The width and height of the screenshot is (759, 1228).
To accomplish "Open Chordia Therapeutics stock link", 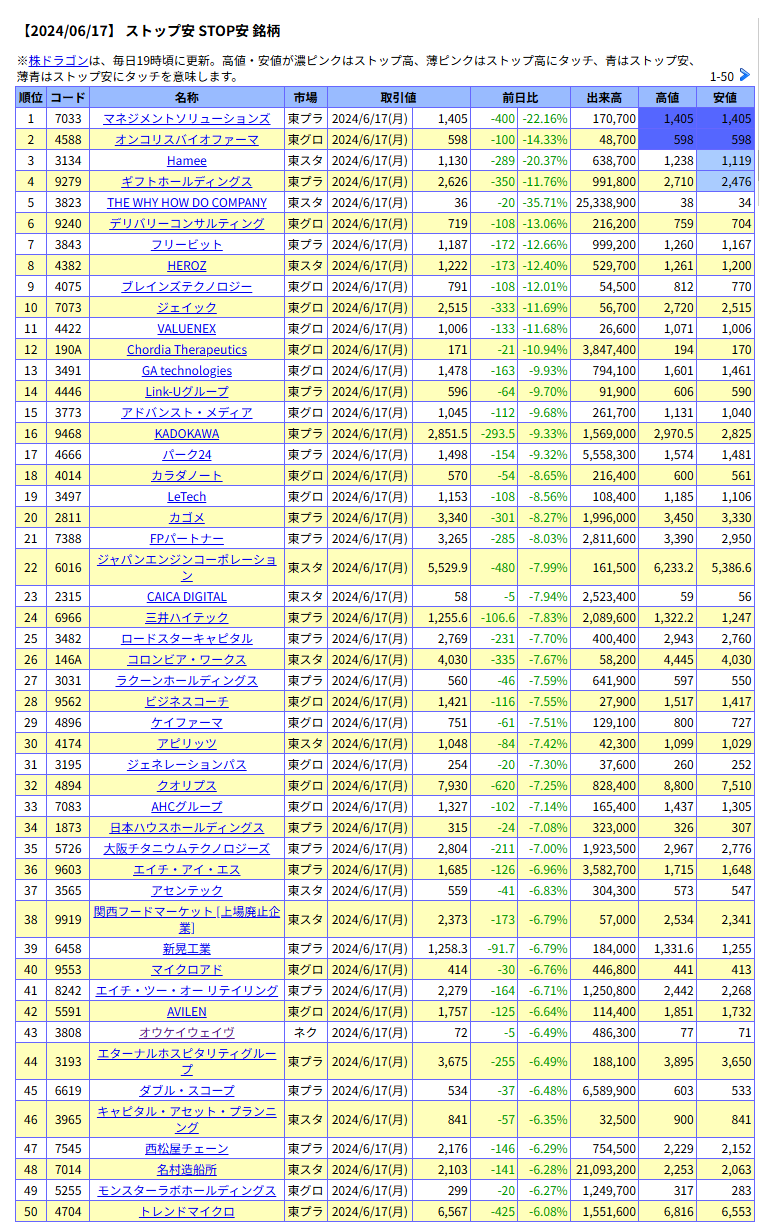I will pyautogui.click(x=187, y=349).
